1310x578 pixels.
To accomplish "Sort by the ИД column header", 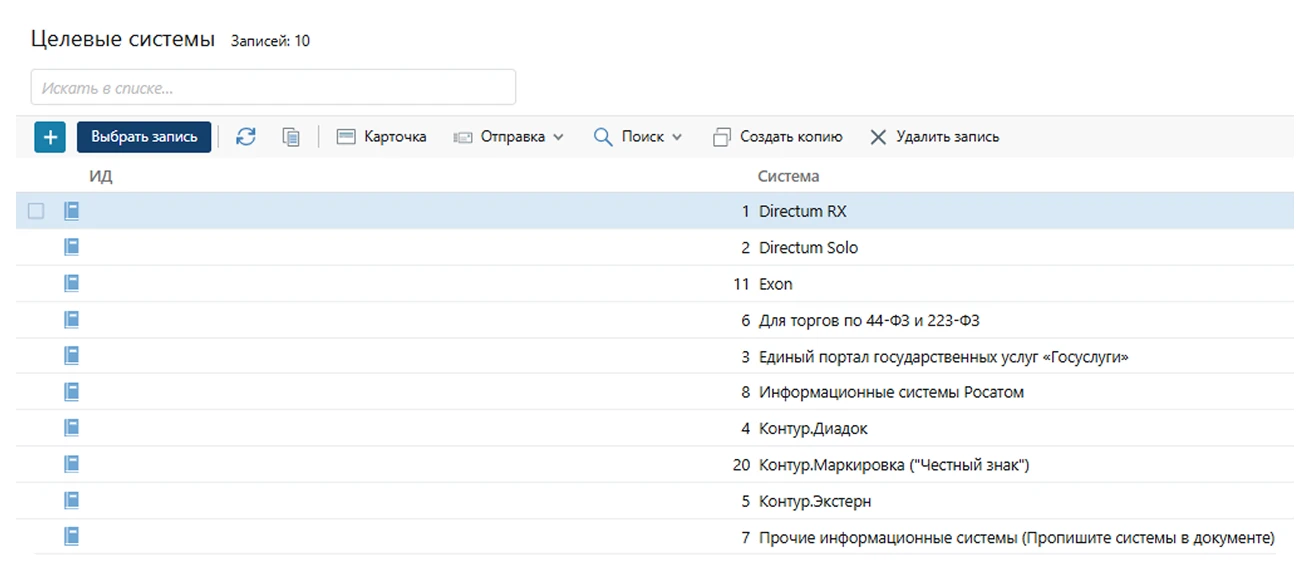I will point(100,176).
